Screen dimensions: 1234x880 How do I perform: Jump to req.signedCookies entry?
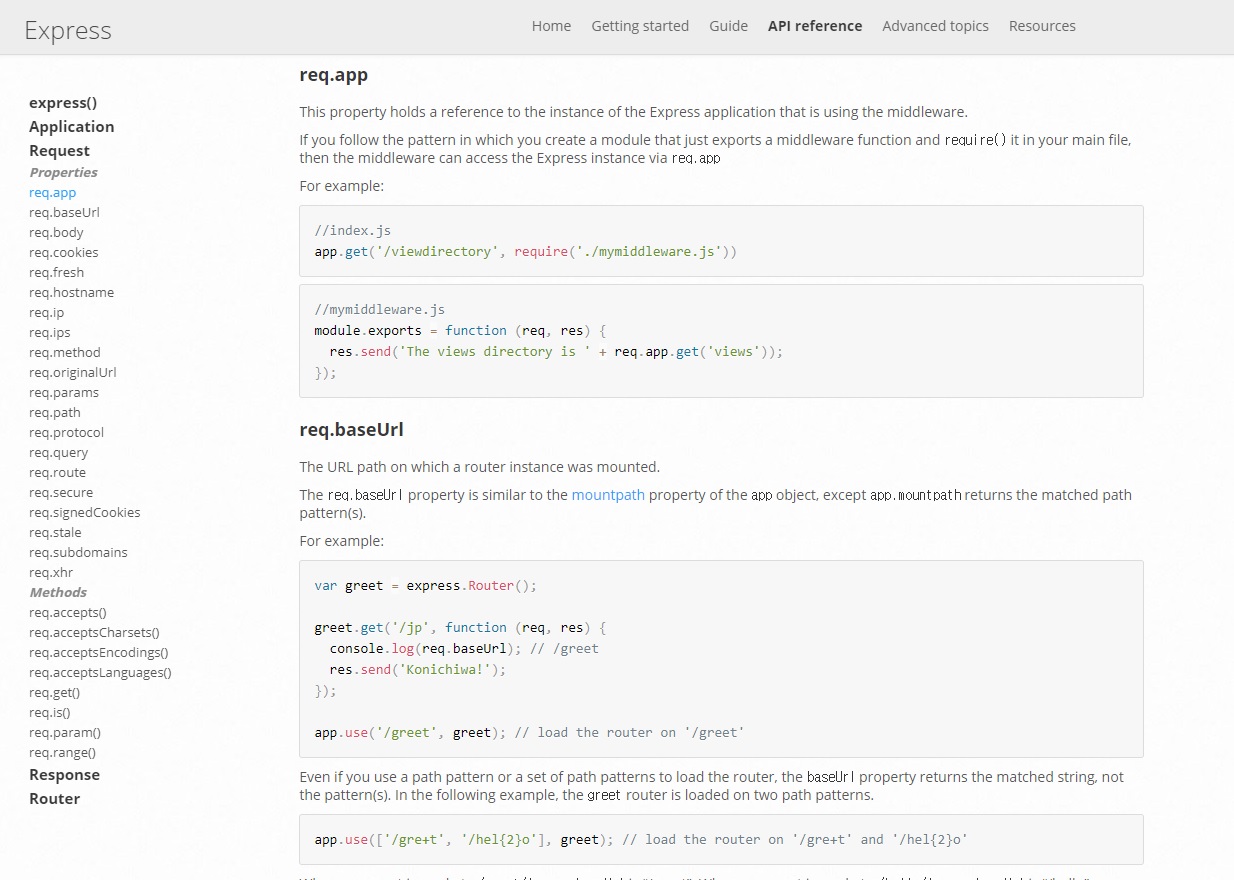[x=84, y=512]
